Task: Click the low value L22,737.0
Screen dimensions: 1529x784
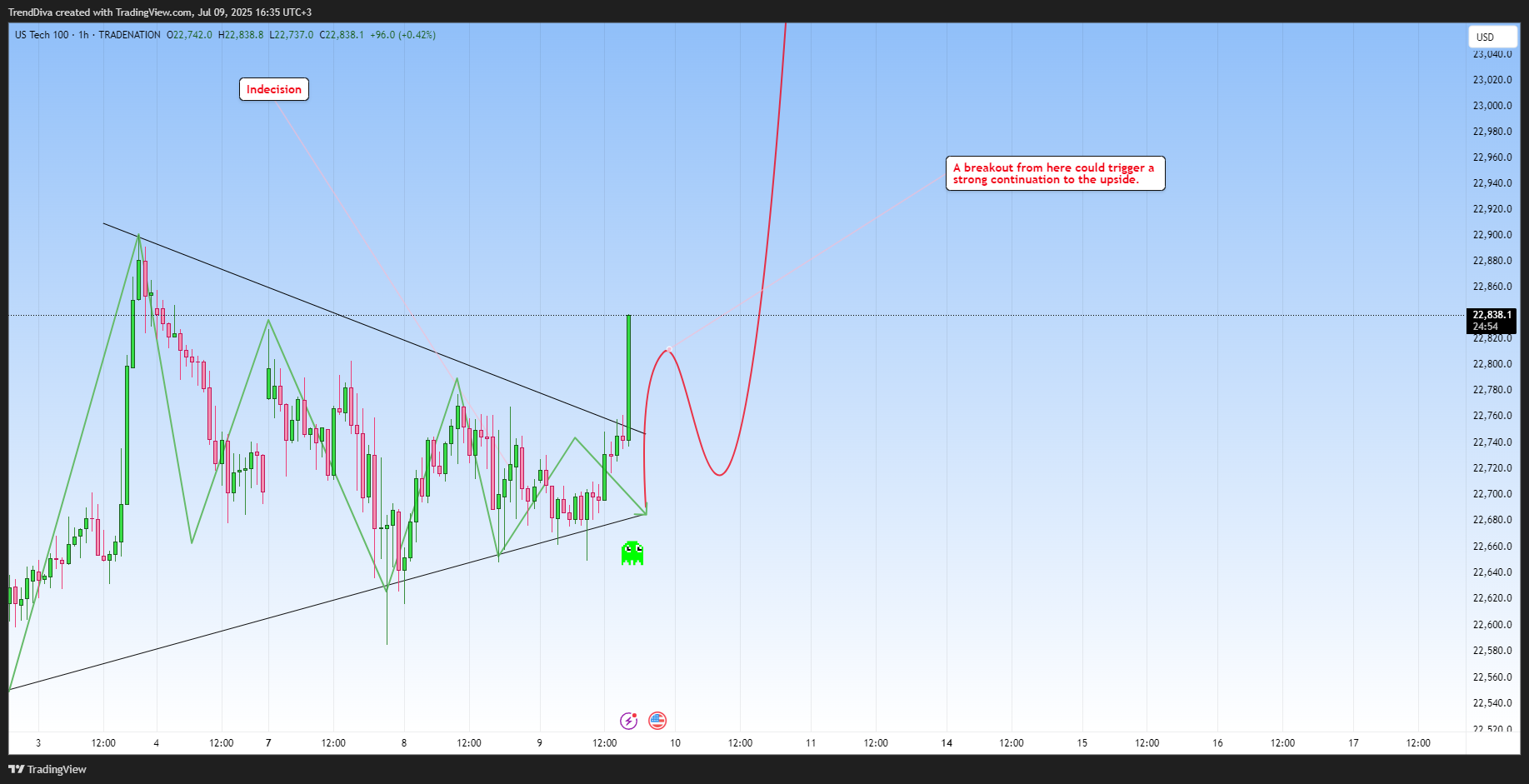Action: tap(292, 35)
